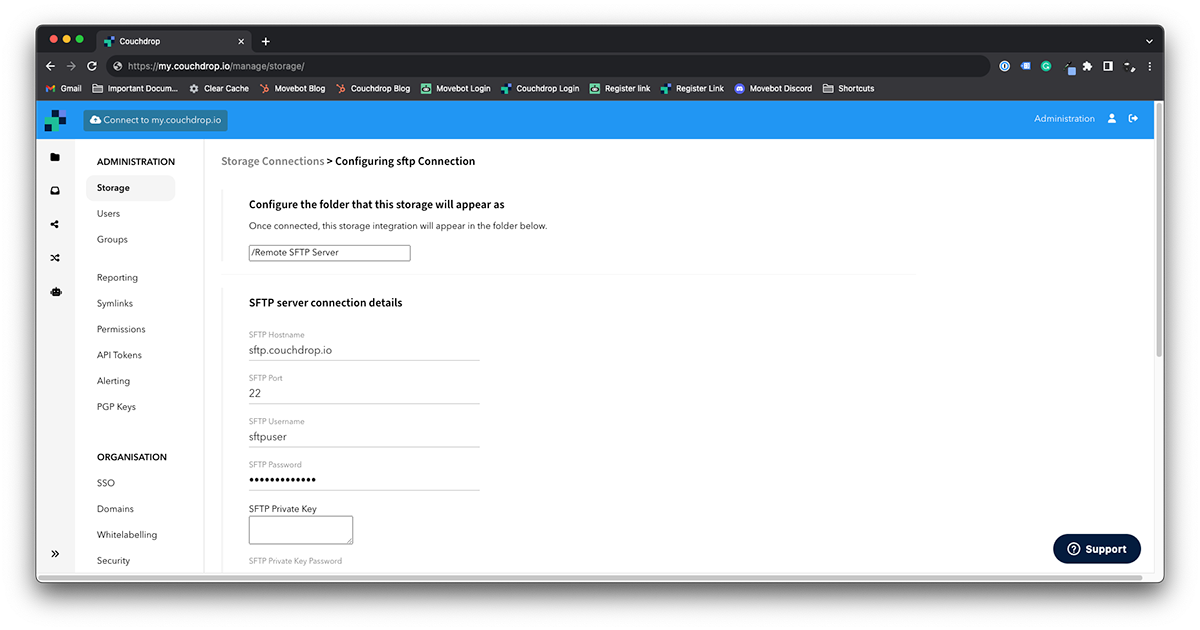Click the logout icon in the top right
1200x630 pixels.
[1133, 118]
